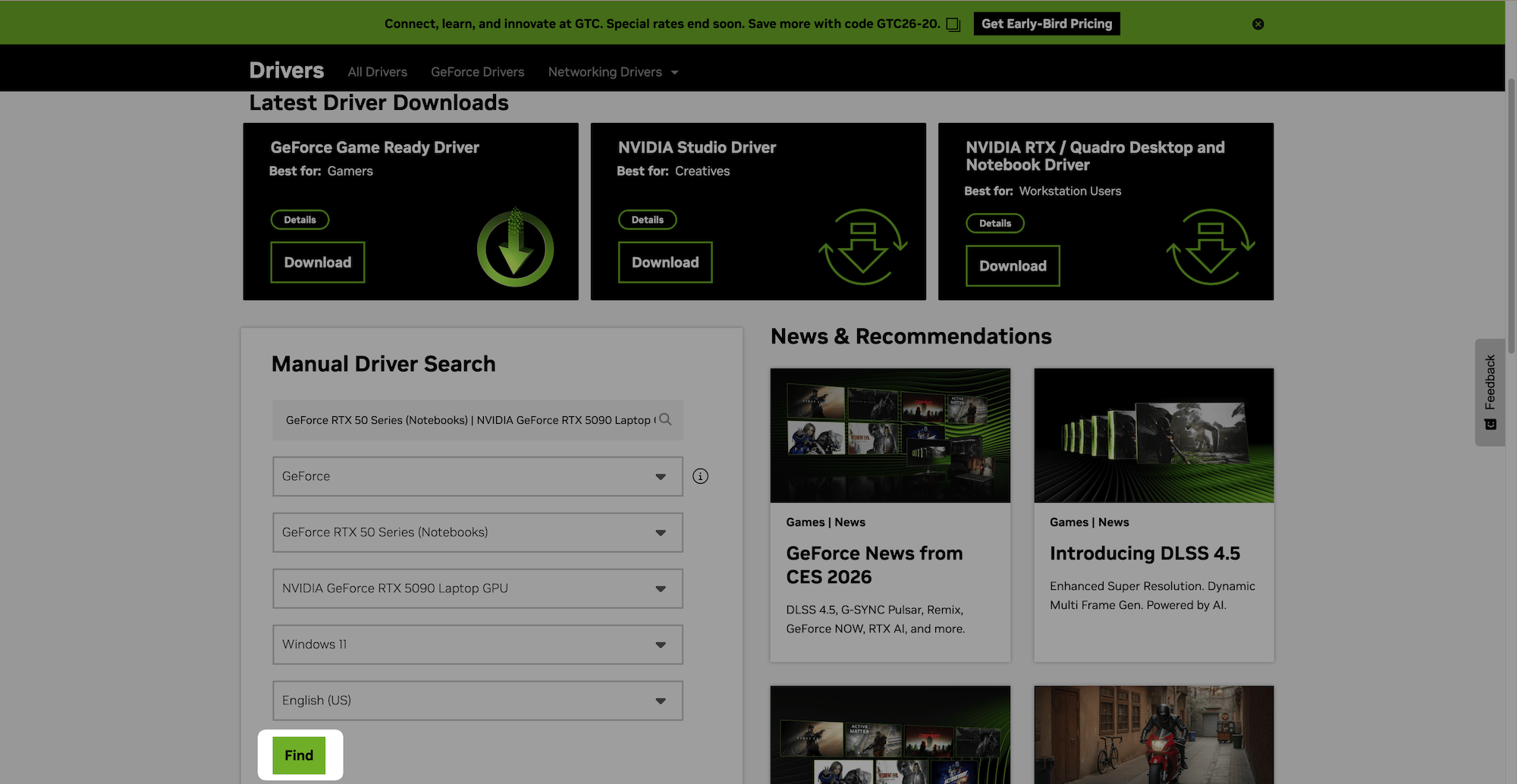Image resolution: width=1517 pixels, height=784 pixels.
Task: Expand the GeForce RTX 50 Series (Notebooks) dropdown
Action: coord(477,532)
